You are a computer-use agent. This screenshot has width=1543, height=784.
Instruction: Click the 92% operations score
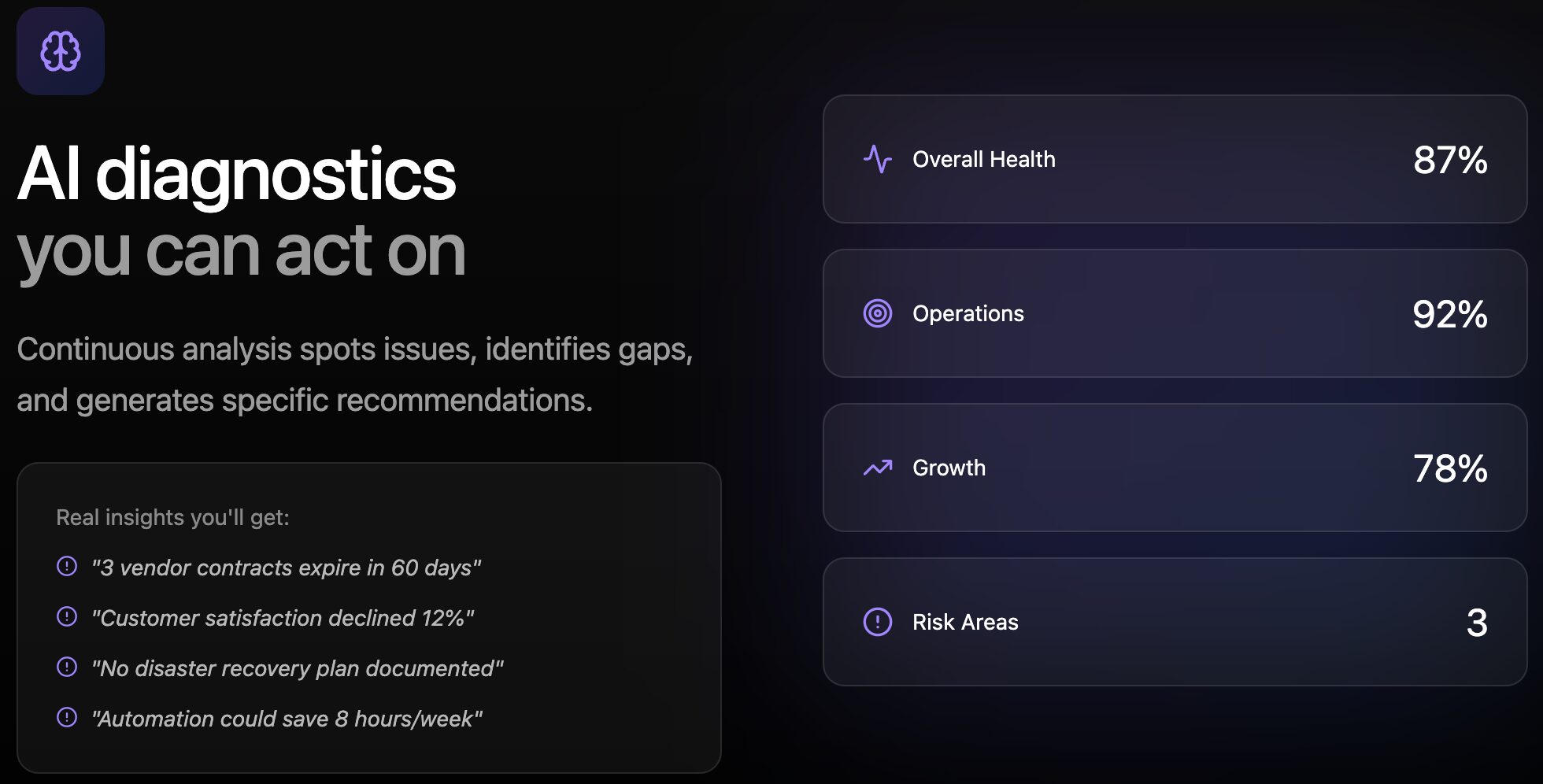[x=1449, y=314]
